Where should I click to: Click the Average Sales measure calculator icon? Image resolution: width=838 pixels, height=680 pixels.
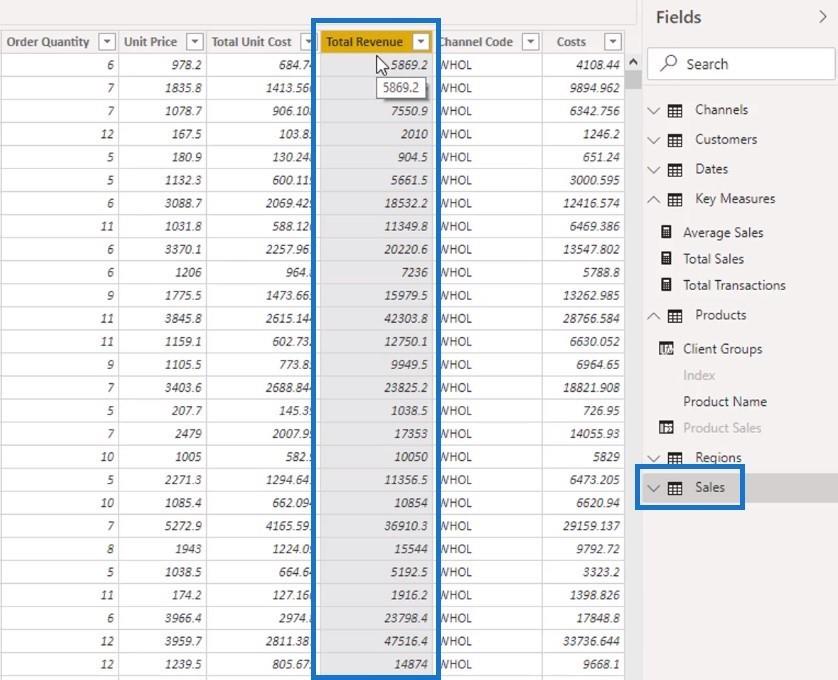(666, 232)
